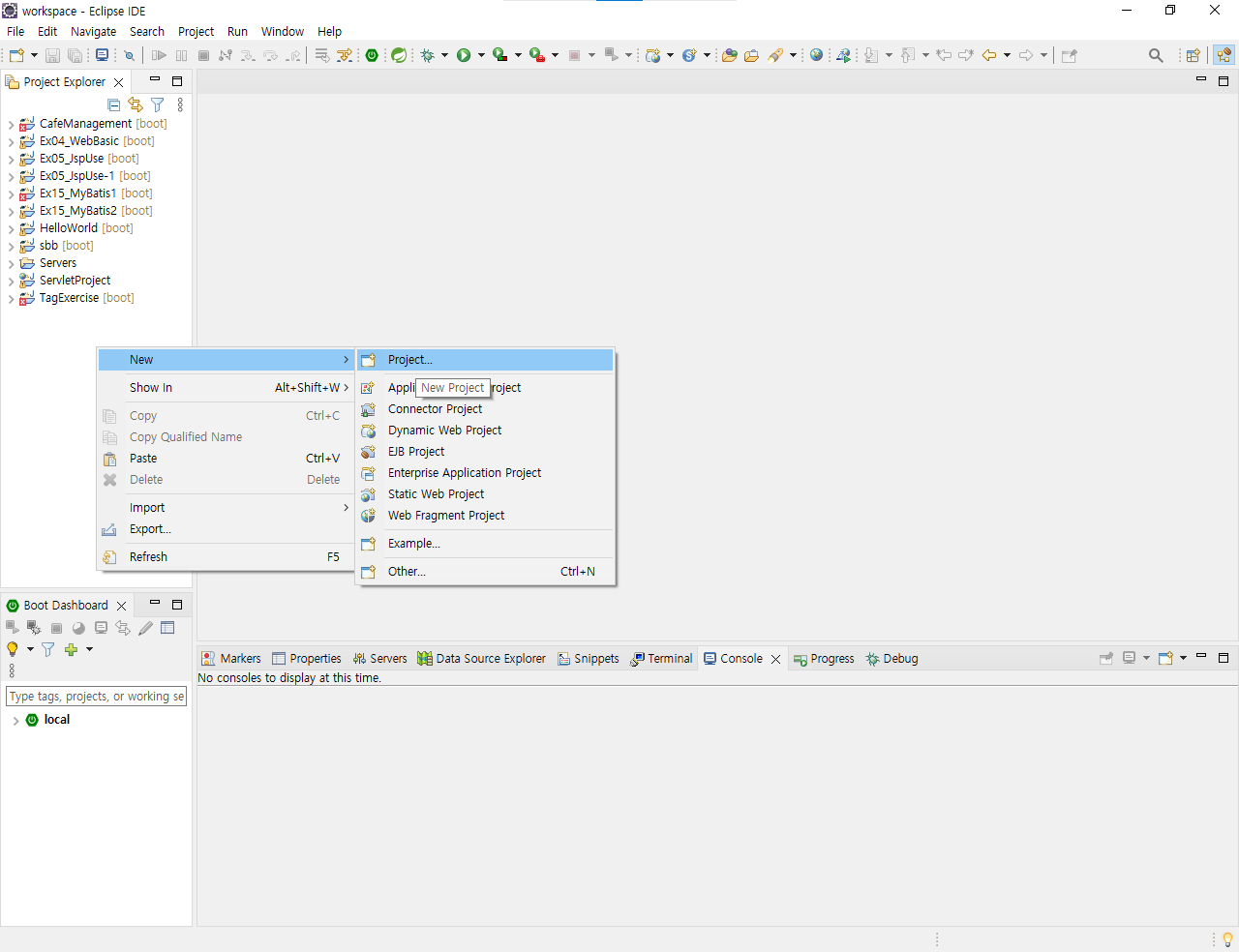Click Export... in the context menu

pos(227,529)
